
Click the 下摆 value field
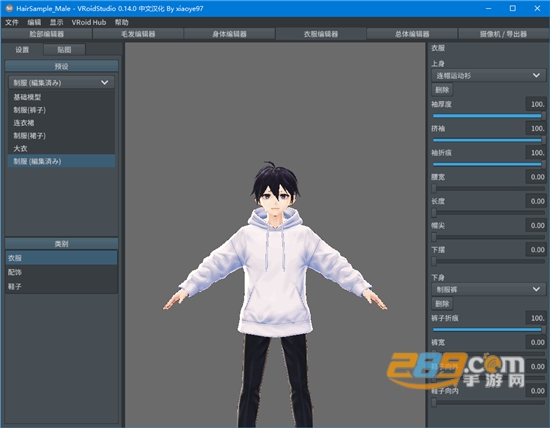(x=536, y=249)
